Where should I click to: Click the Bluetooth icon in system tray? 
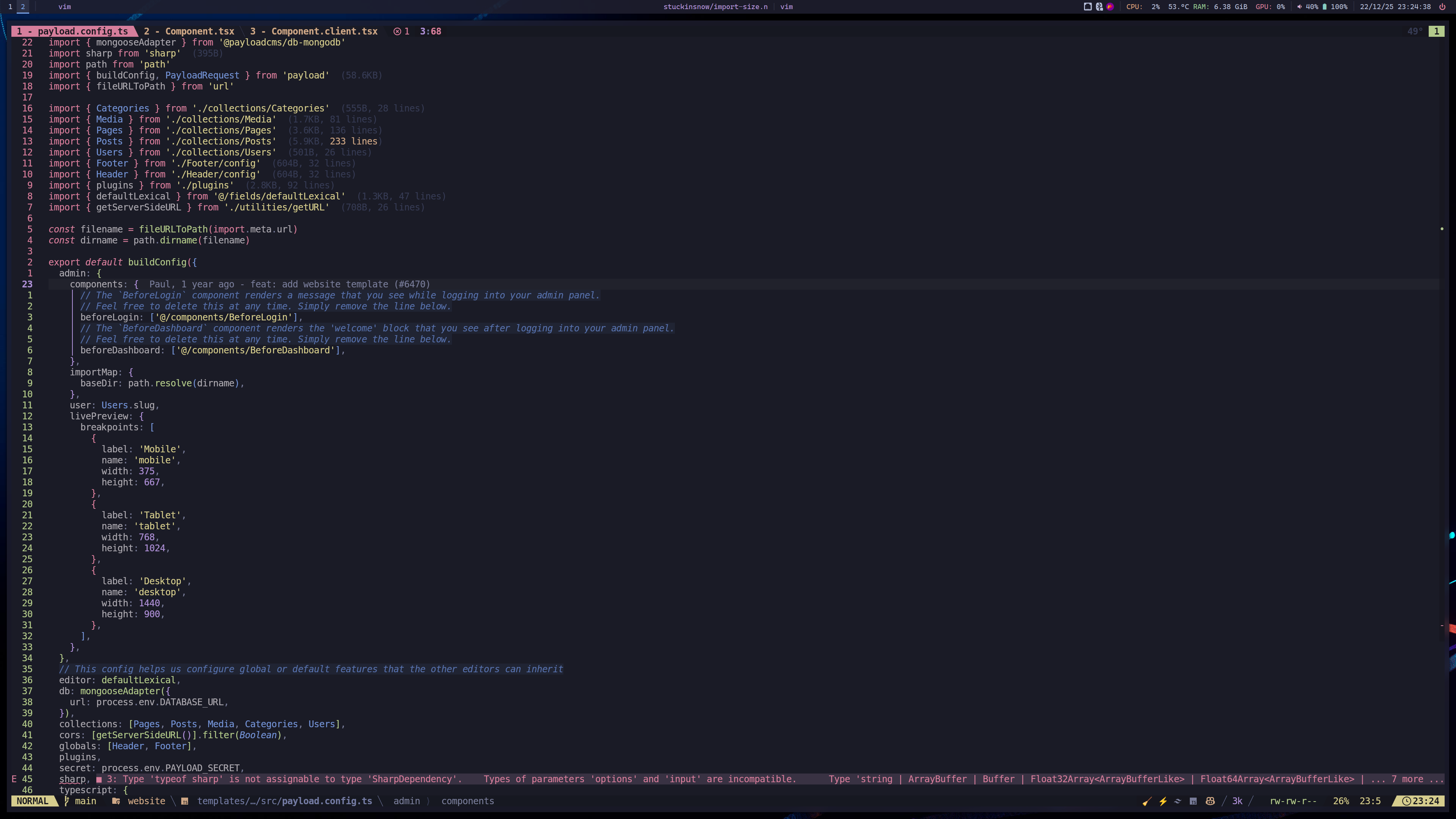(x=1099, y=7)
